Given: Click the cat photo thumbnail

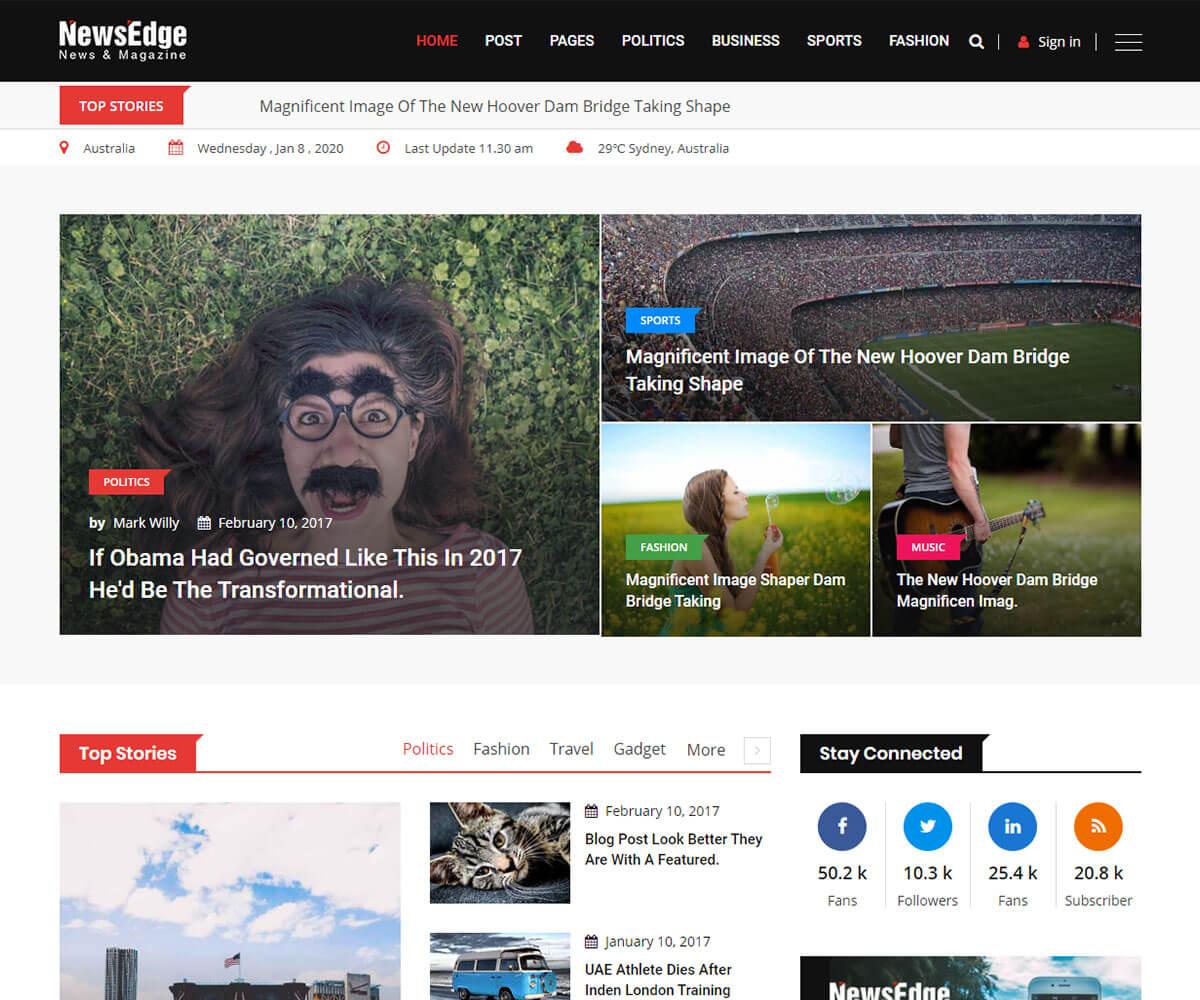Looking at the screenshot, I should 500,851.
